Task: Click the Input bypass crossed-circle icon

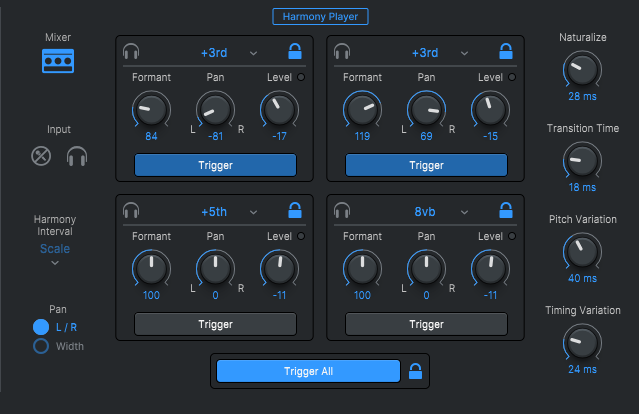Action: click(x=41, y=156)
